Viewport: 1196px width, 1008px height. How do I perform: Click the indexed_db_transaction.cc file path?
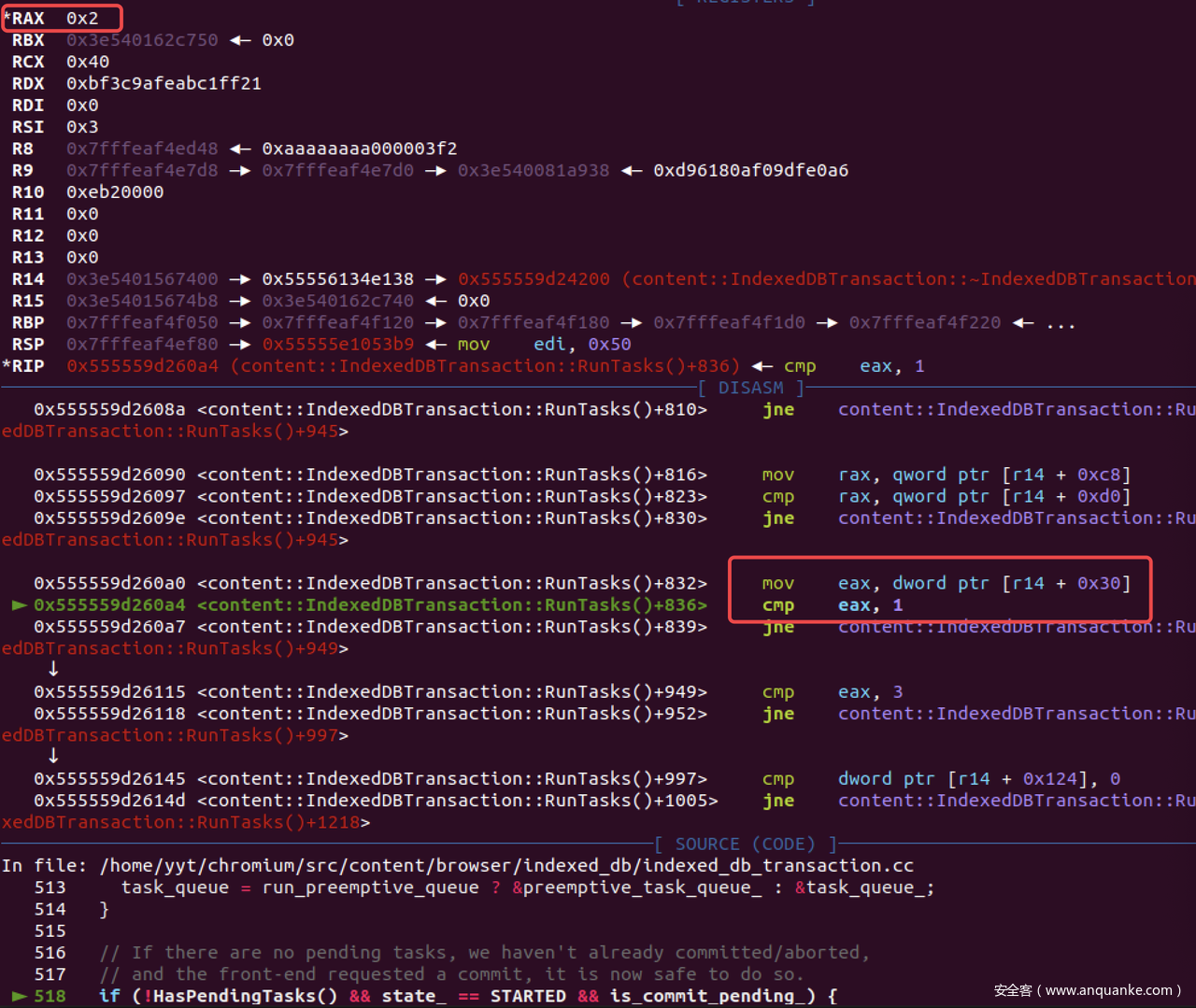(506, 866)
